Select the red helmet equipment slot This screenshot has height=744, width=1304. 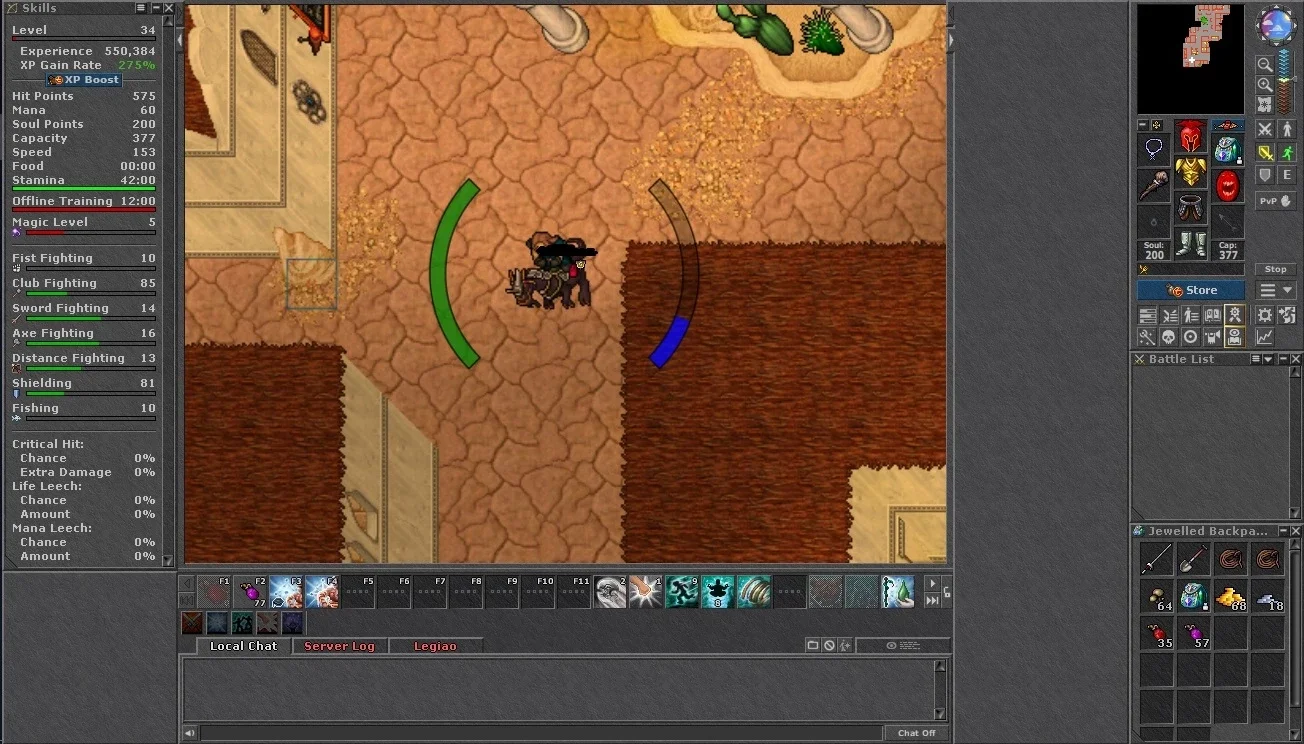[1190, 137]
